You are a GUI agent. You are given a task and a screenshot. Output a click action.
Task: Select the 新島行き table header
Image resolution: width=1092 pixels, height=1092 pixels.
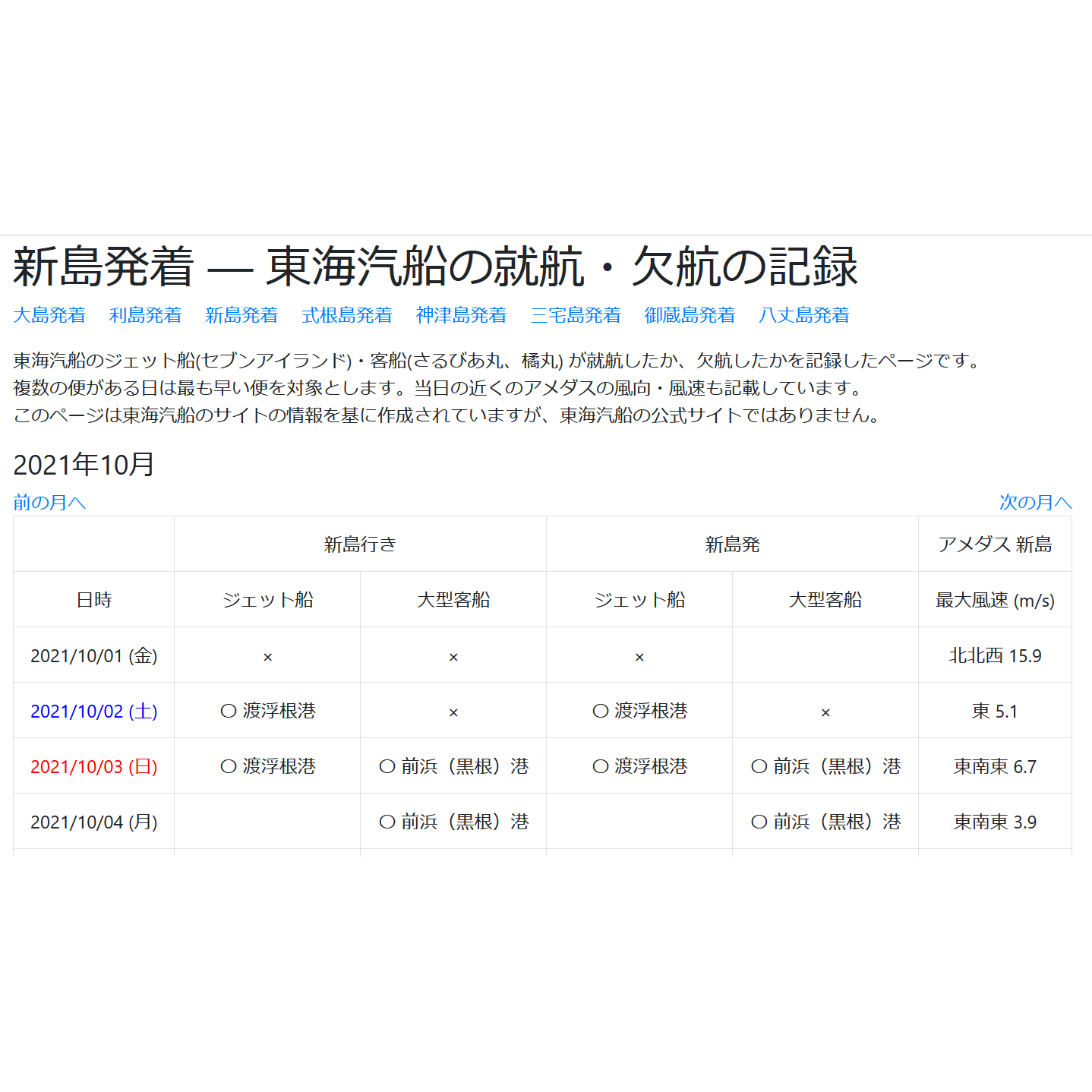point(359,544)
